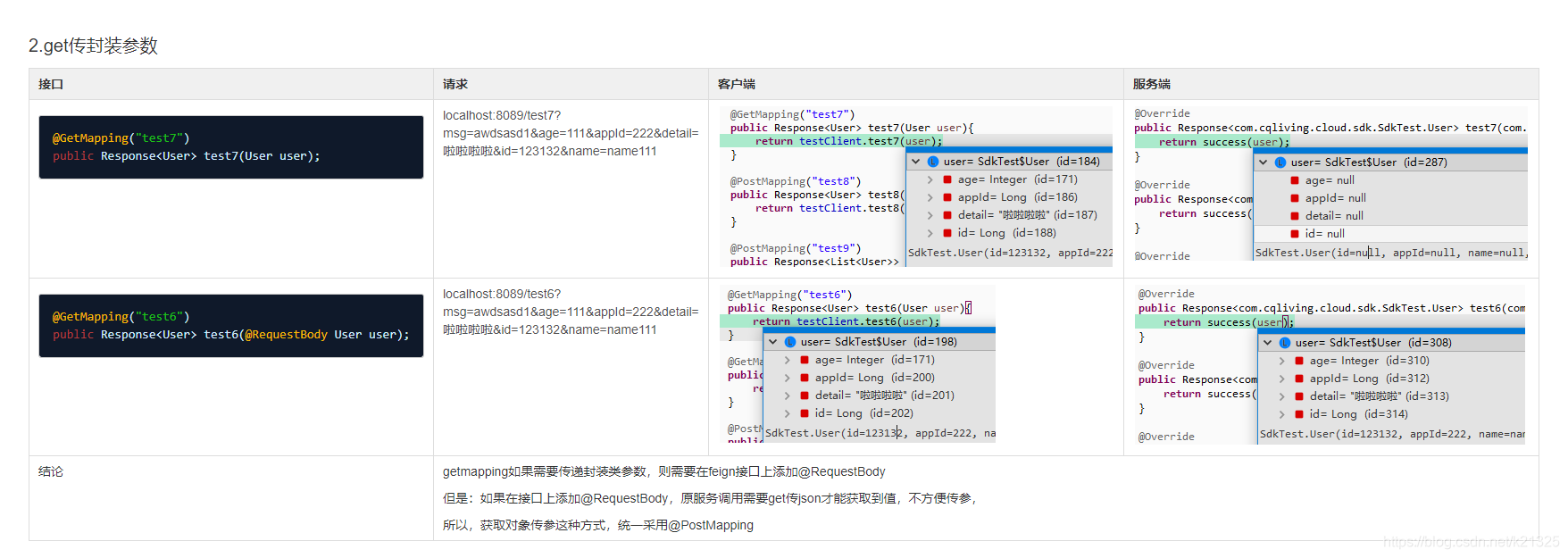Click red field icon next to appId= null
The height and width of the screenshot is (558, 1568).
1295,198
